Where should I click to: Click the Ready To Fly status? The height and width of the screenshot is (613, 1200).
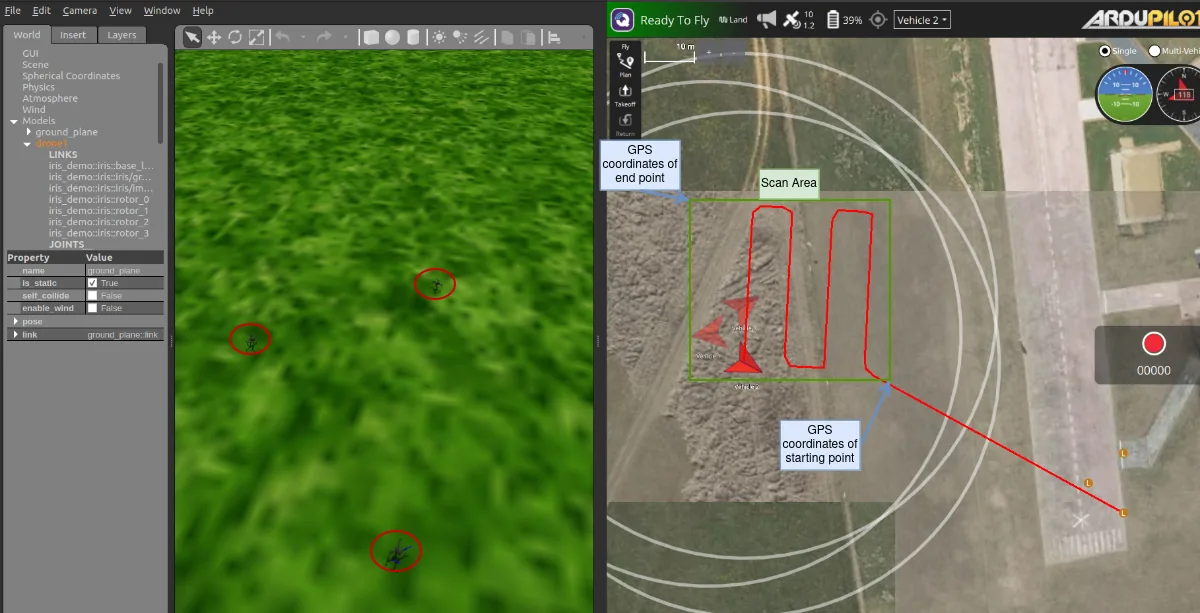tap(674, 20)
